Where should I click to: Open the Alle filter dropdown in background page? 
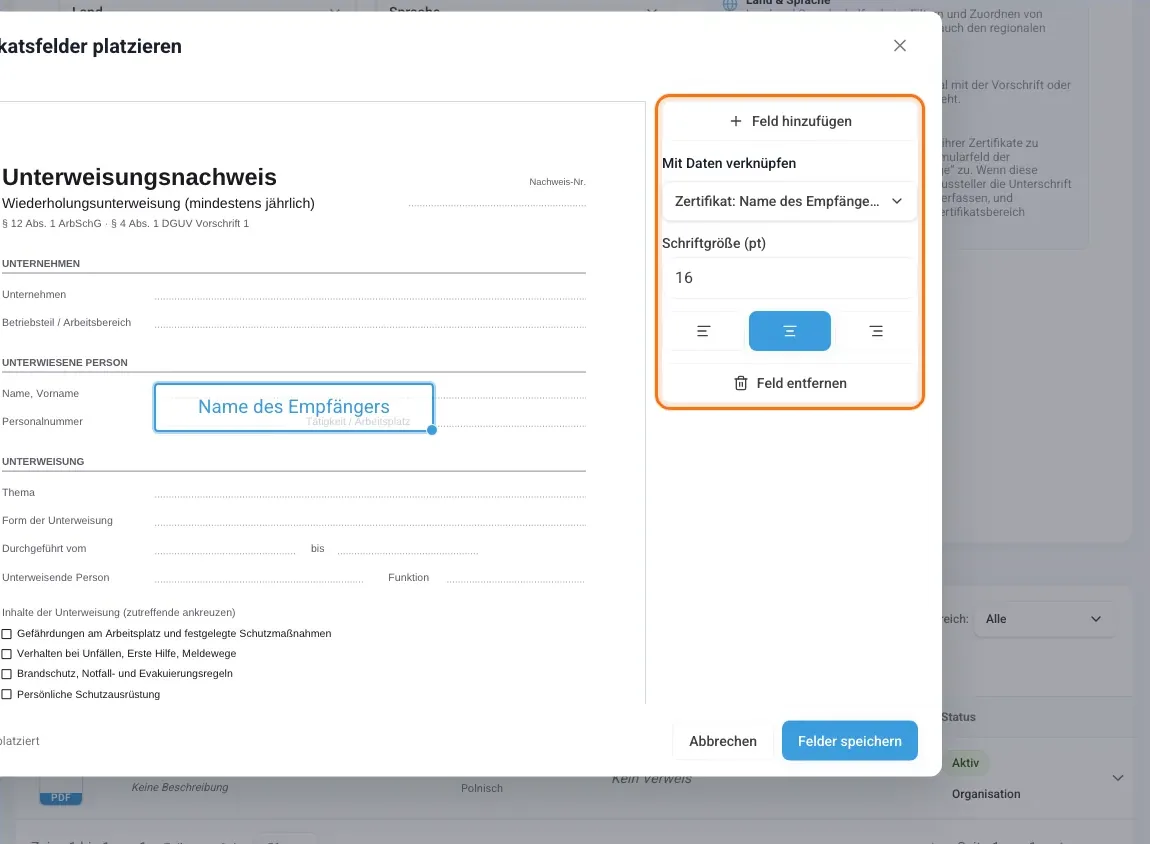tap(1042, 619)
